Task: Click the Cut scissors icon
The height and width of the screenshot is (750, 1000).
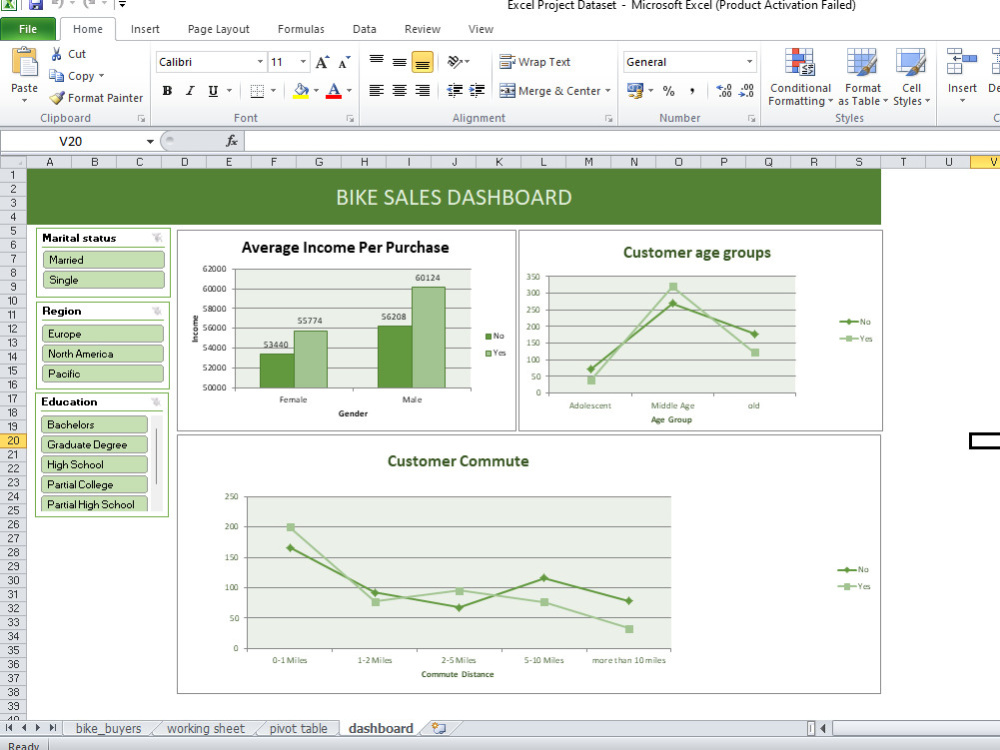Action: pos(57,54)
